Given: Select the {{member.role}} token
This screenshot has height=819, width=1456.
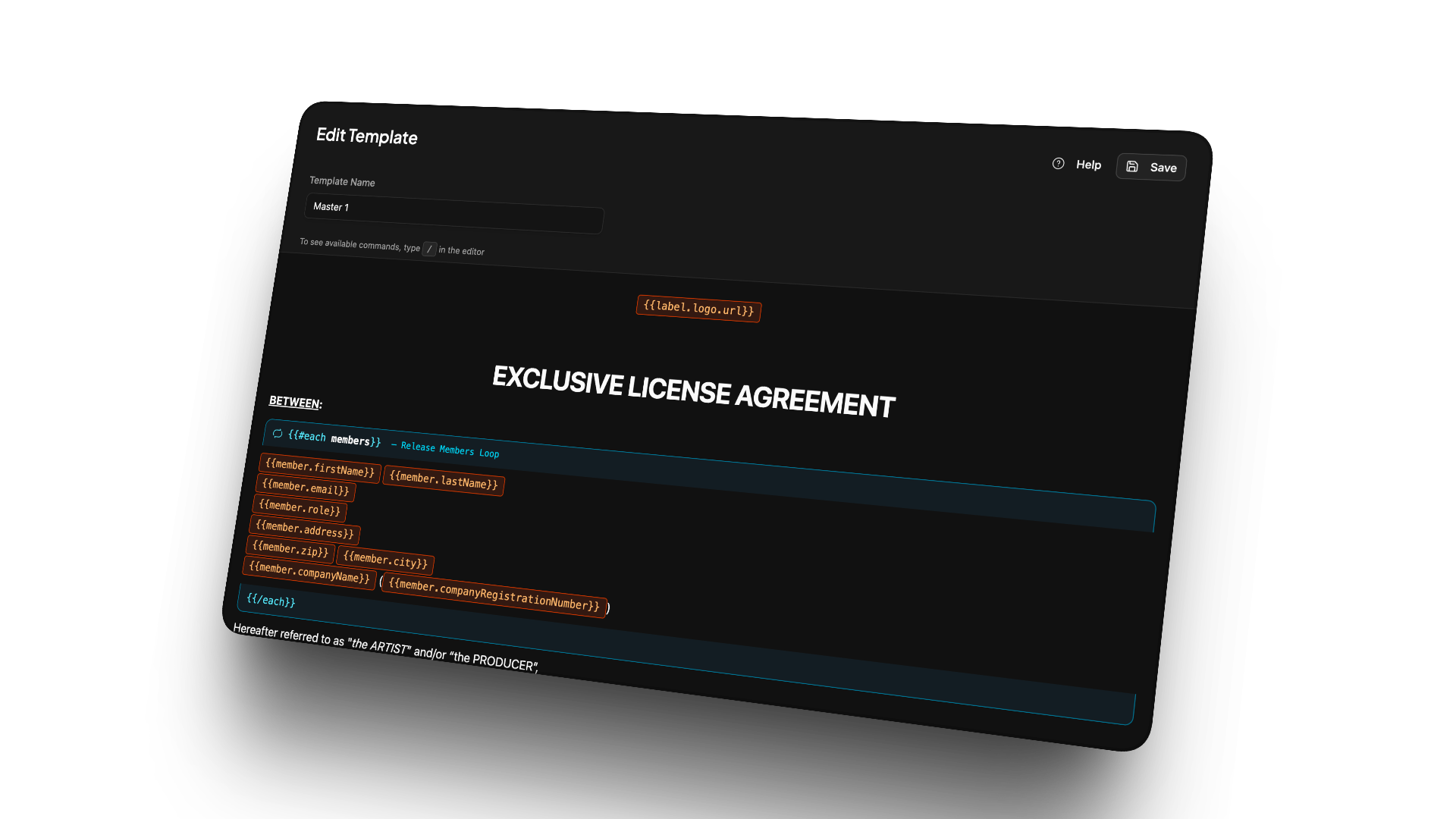Looking at the screenshot, I should point(300,509).
